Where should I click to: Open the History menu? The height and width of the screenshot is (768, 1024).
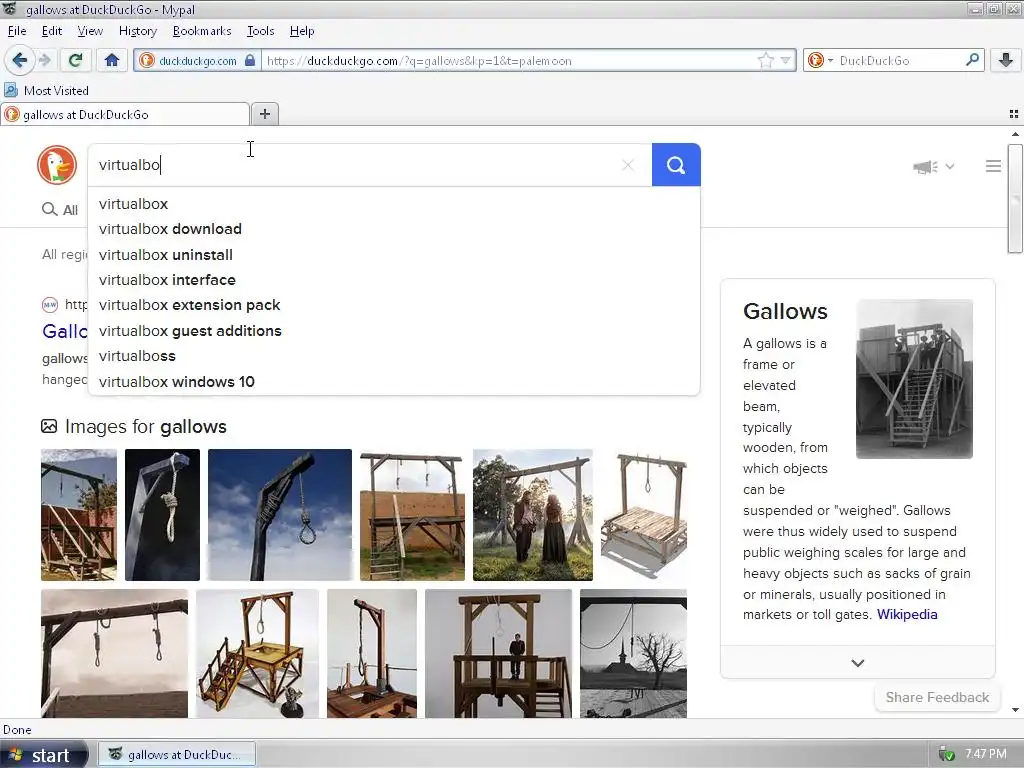point(138,31)
